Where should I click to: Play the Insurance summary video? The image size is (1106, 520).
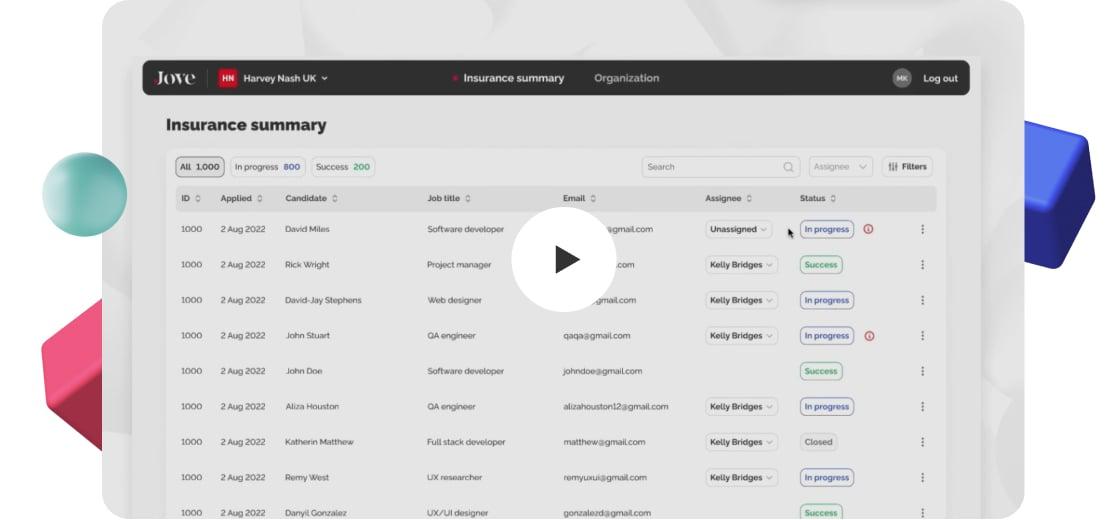(x=564, y=259)
